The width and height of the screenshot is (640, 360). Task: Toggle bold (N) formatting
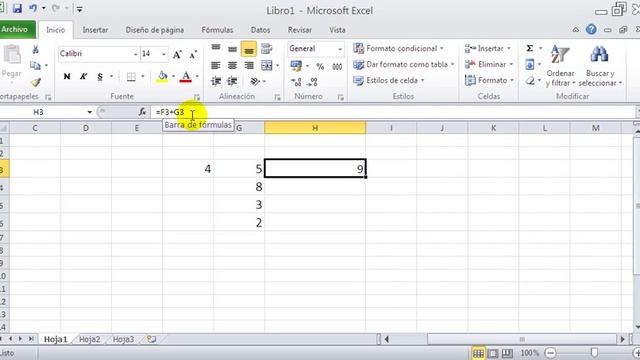coord(67,76)
